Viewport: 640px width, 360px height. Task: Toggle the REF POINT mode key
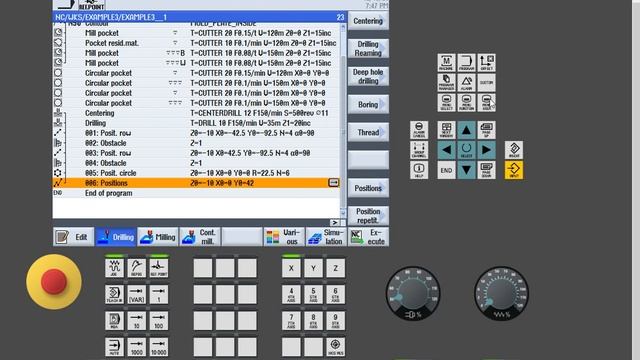click(159, 268)
